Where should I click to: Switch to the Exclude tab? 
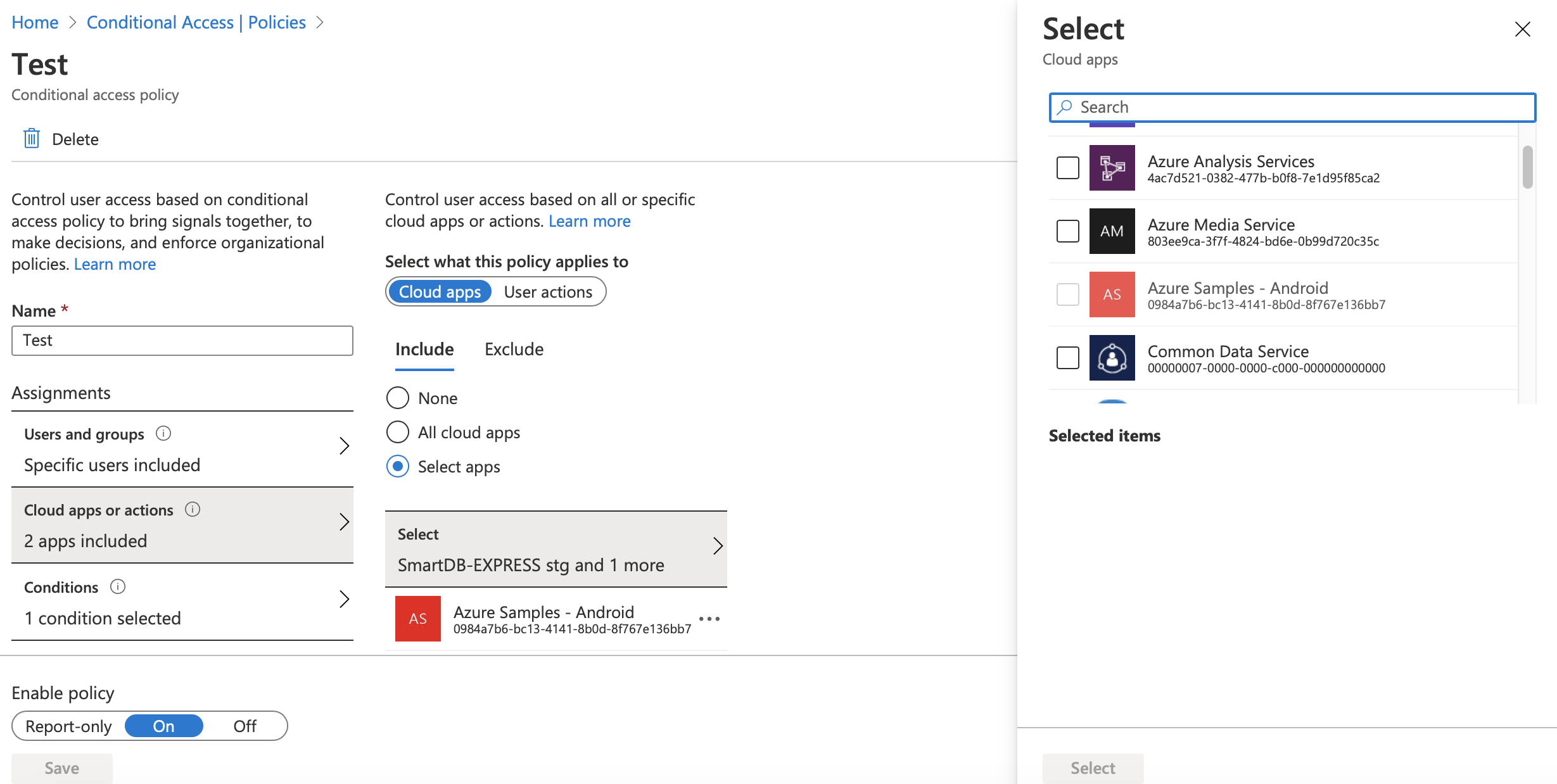pos(514,349)
